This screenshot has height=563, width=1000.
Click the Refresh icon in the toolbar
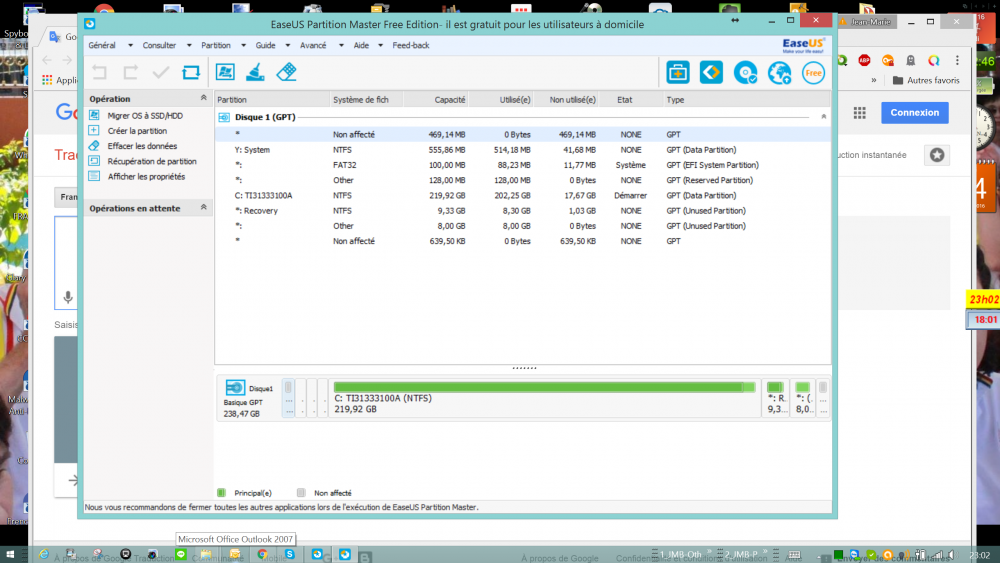tap(190, 72)
